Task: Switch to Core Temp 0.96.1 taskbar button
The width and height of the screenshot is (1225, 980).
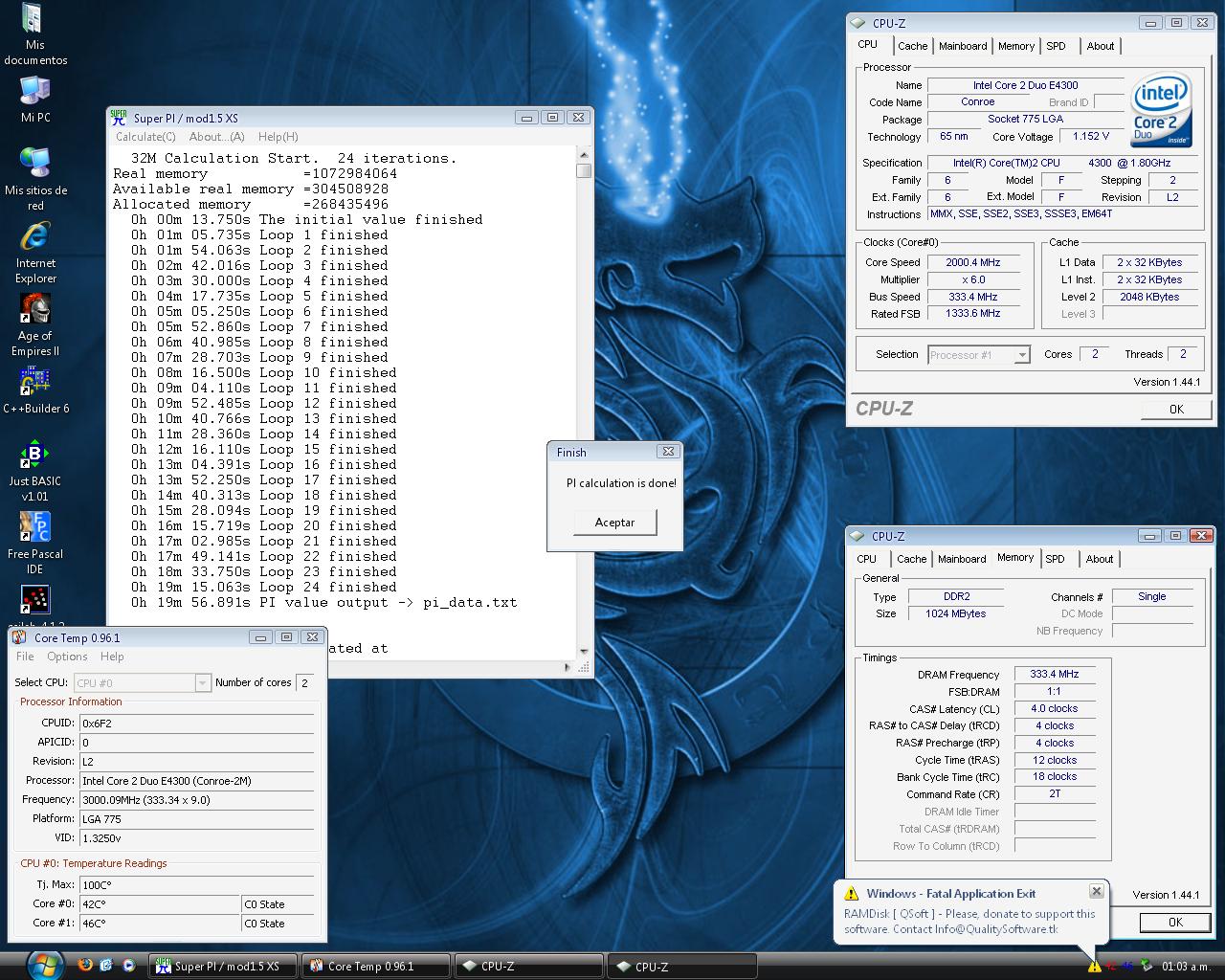Action: pyautogui.click(x=376, y=966)
